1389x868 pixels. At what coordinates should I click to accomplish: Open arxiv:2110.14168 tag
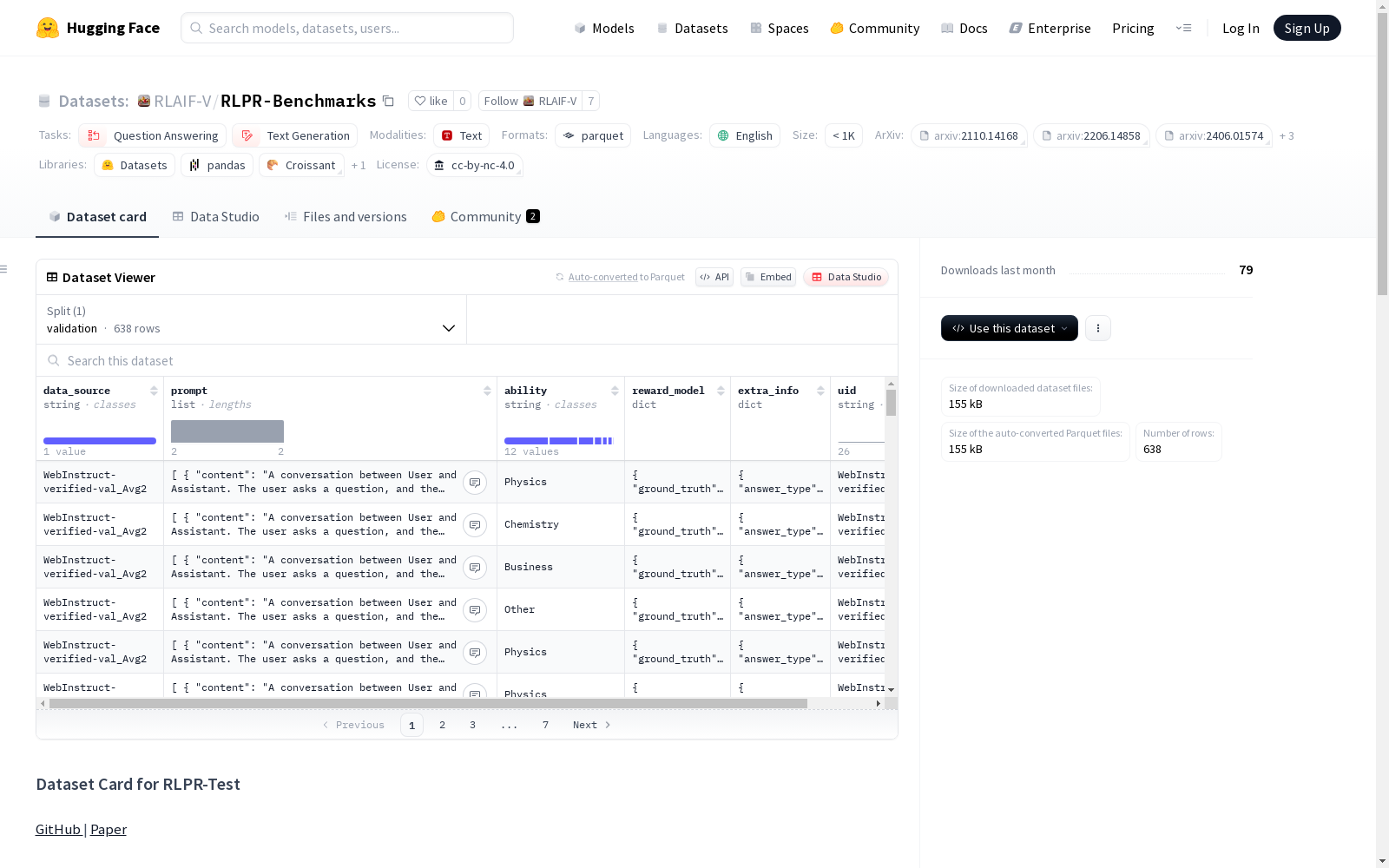coord(969,135)
